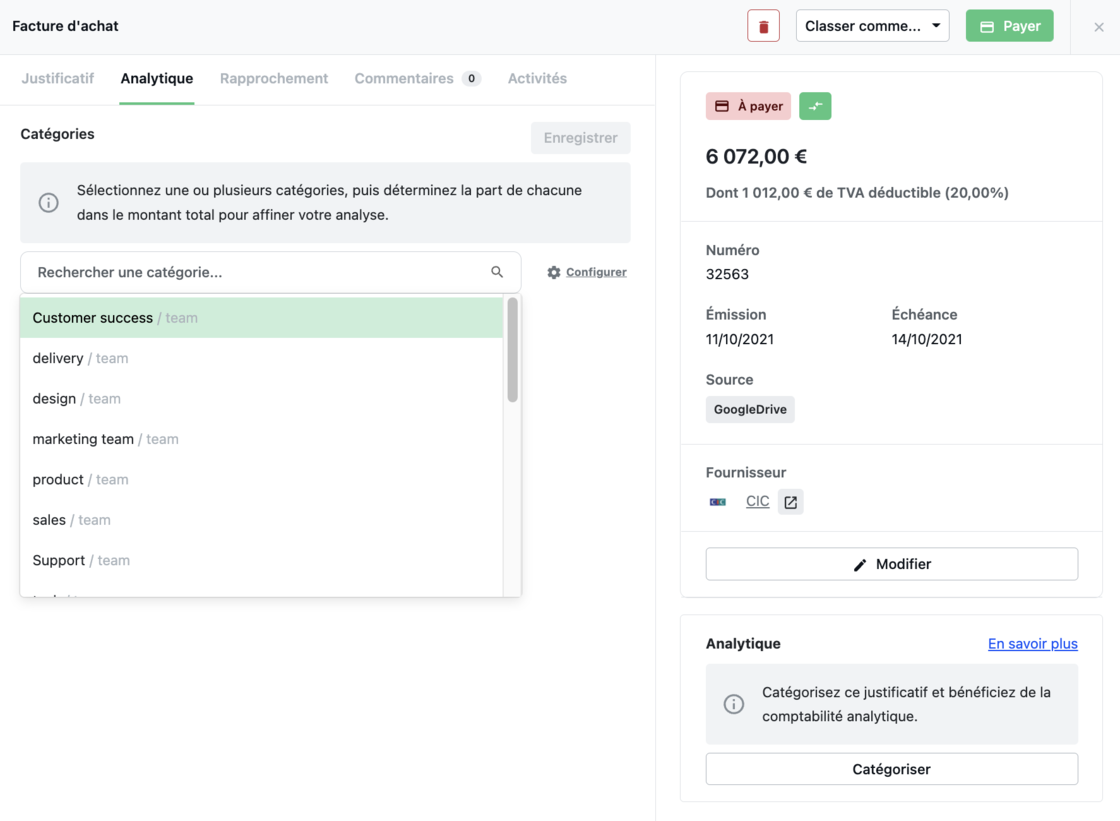Open the Configurer link

click(596, 272)
